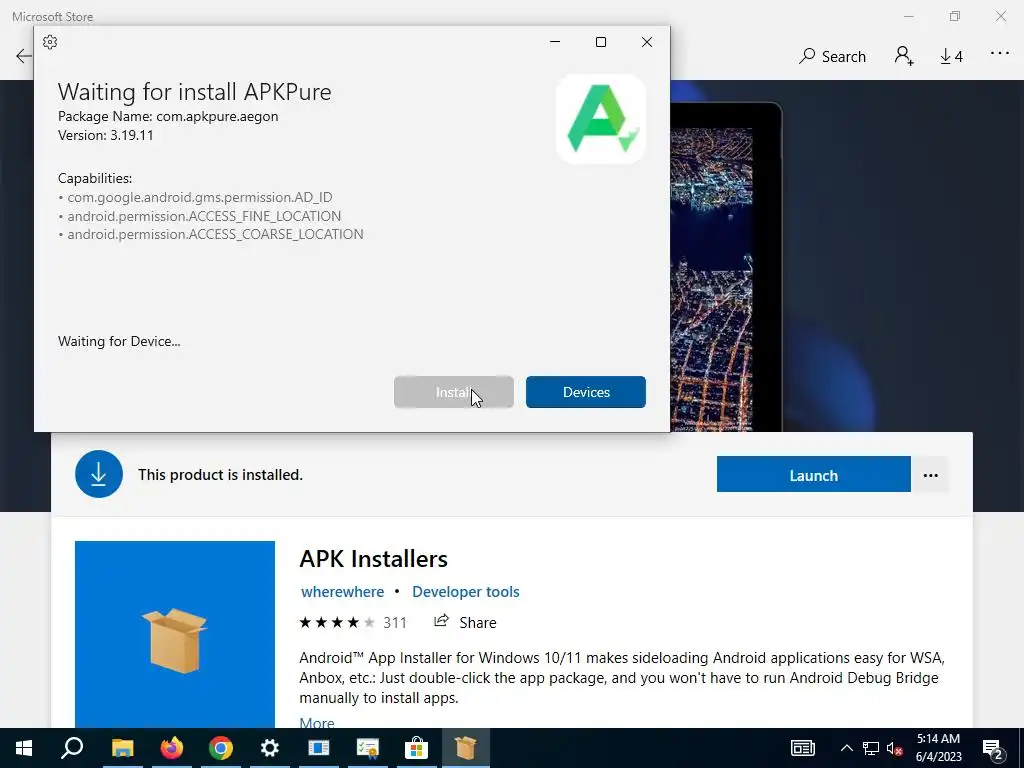
Task: Open news widget icon in tray
Action: point(803,748)
